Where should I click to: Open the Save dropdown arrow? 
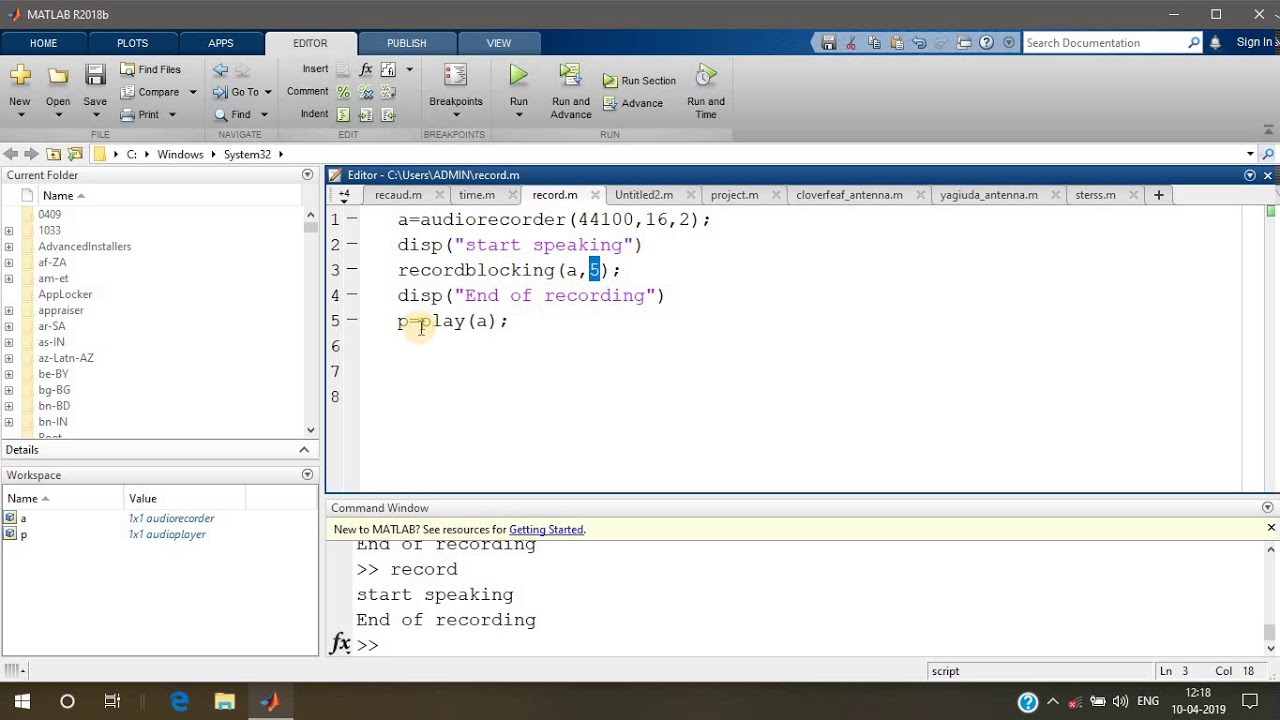(x=95, y=115)
